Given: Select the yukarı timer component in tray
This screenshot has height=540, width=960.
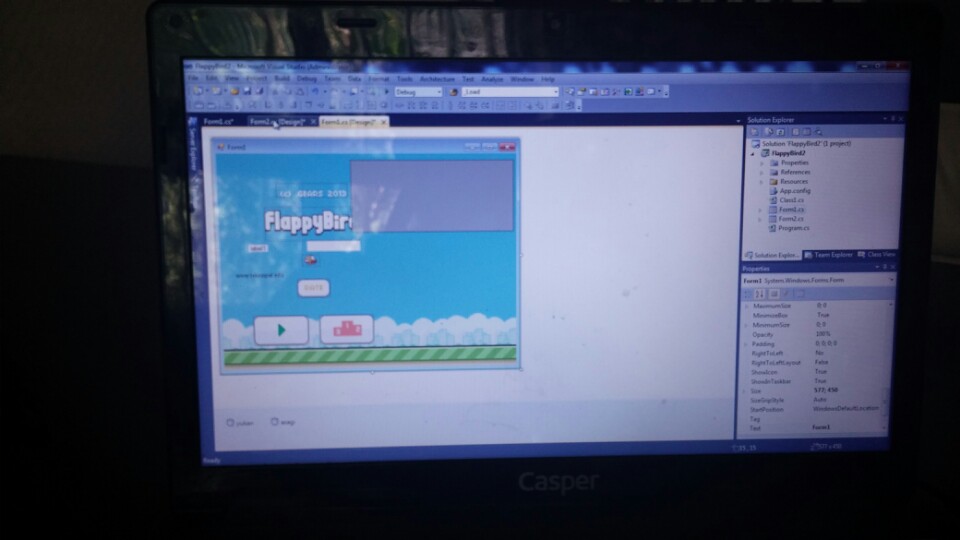Looking at the screenshot, I should (x=240, y=422).
